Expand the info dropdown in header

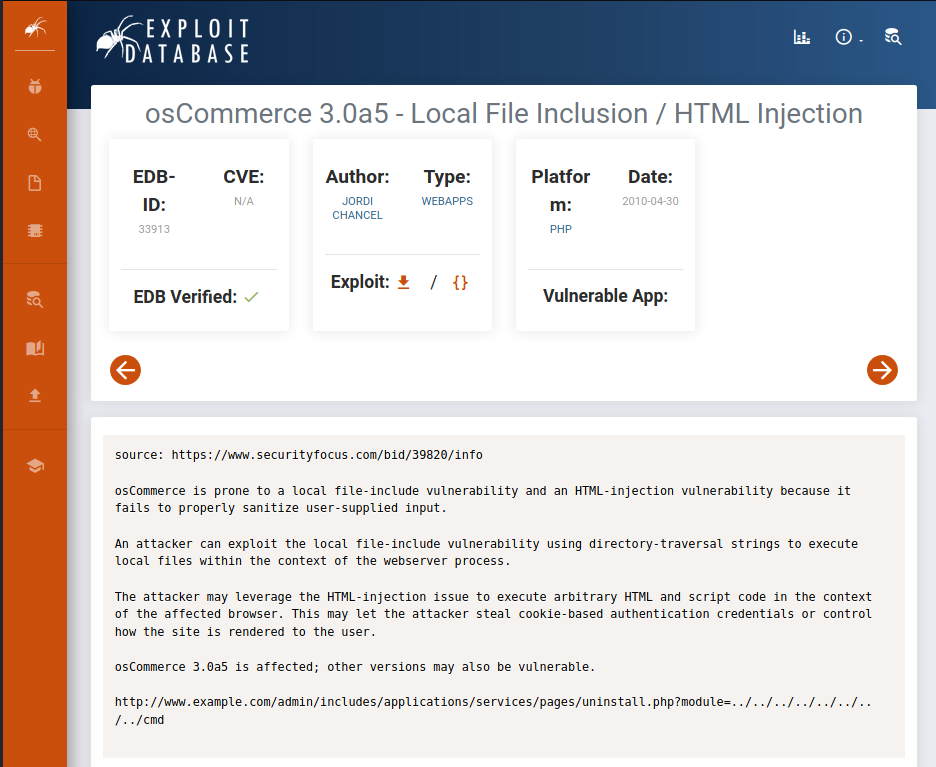tap(846, 37)
